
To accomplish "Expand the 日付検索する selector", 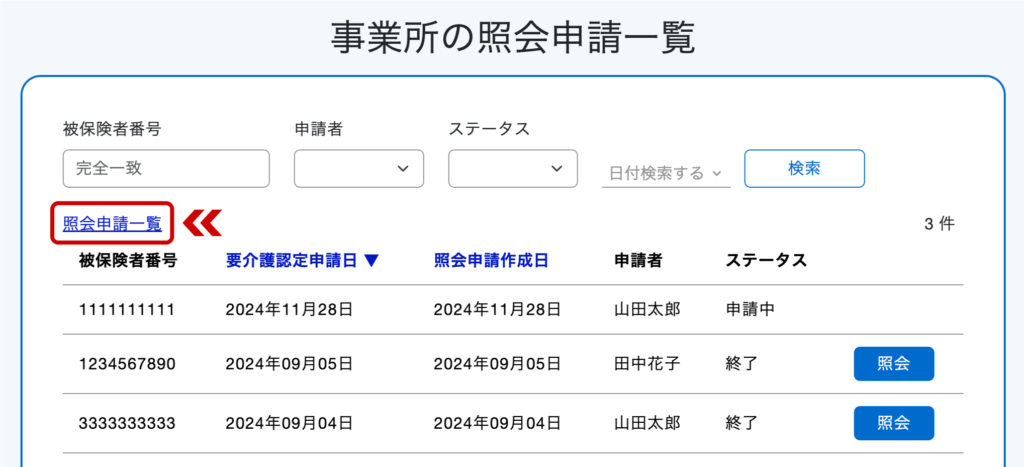I will click(x=665, y=173).
